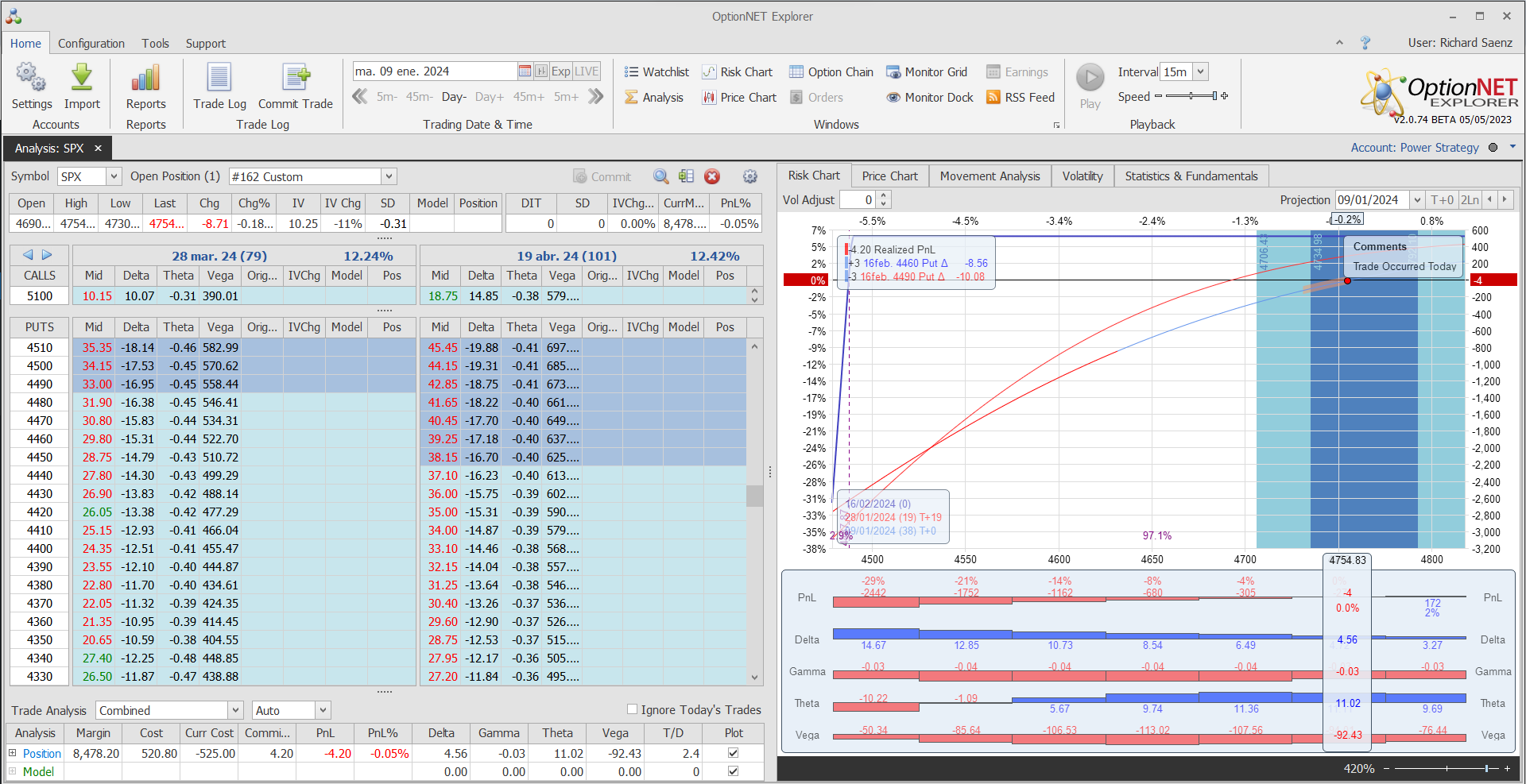Switch to the Movement Analysis tab

tap(990, 176)
